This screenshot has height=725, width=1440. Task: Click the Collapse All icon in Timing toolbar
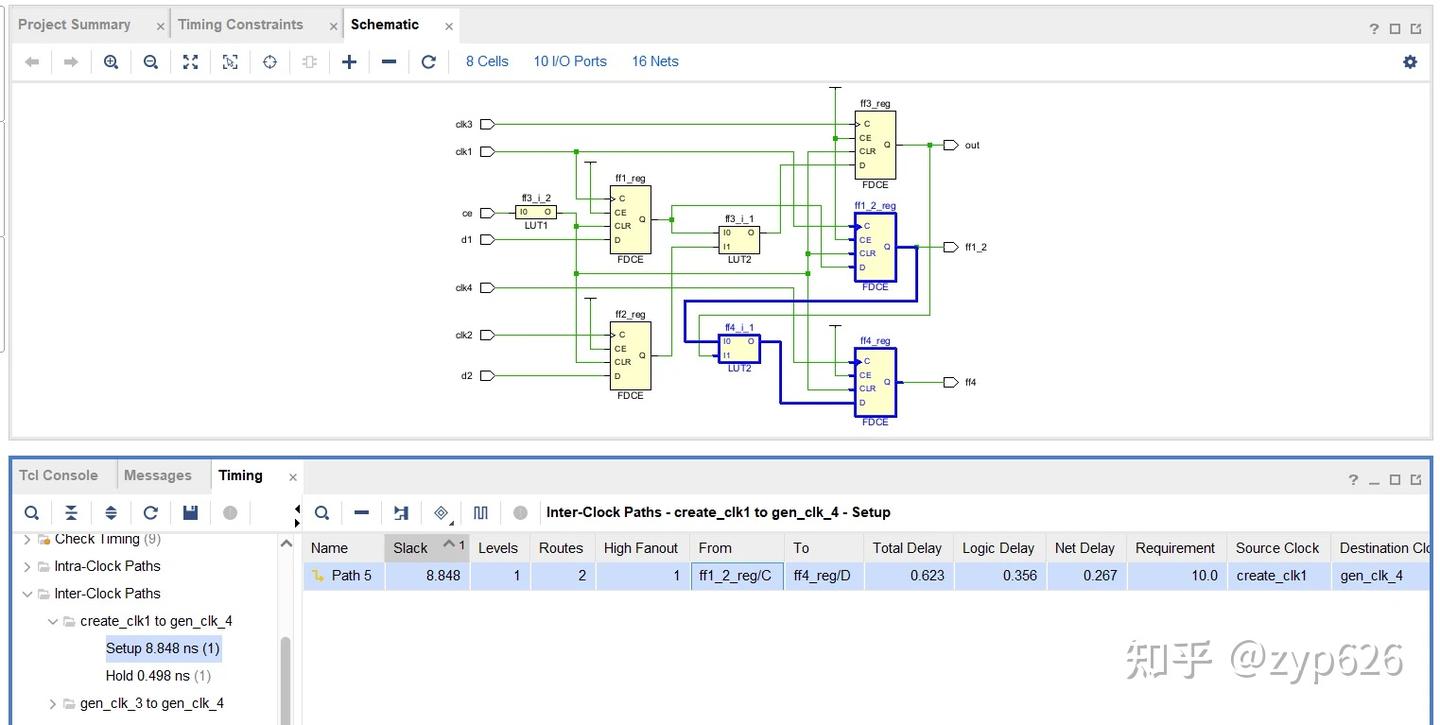(71, 513)
